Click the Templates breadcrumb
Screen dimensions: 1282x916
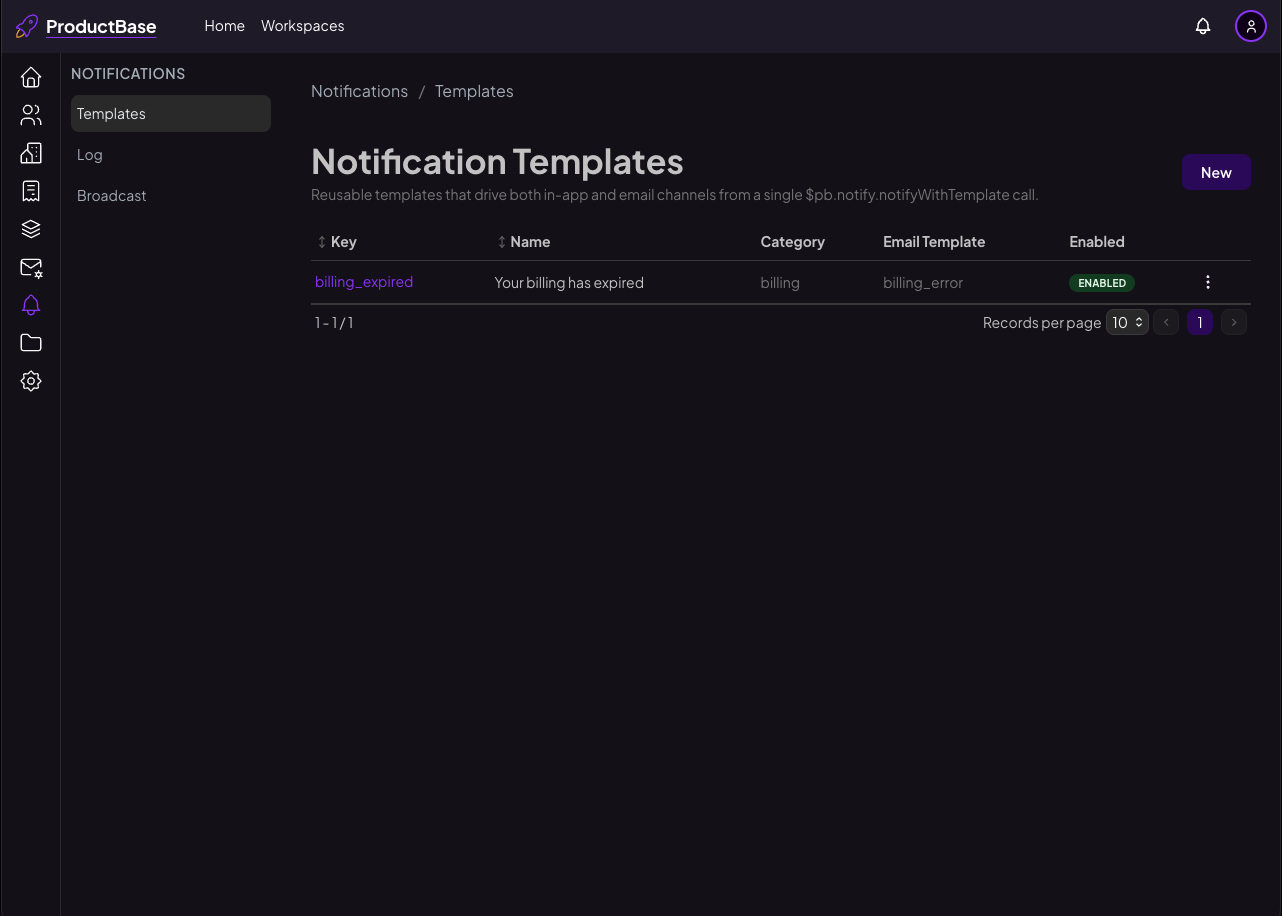coord(474,91)
